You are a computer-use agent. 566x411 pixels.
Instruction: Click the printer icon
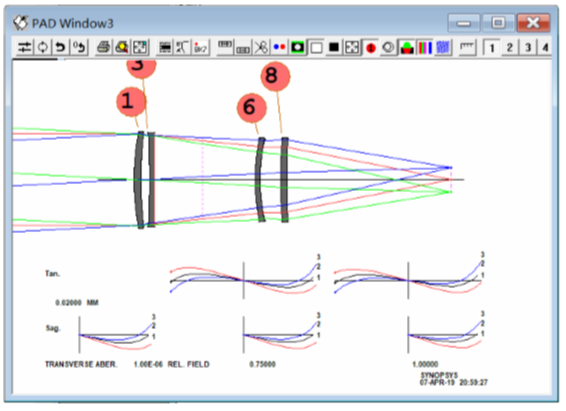(x=104, y=47)
